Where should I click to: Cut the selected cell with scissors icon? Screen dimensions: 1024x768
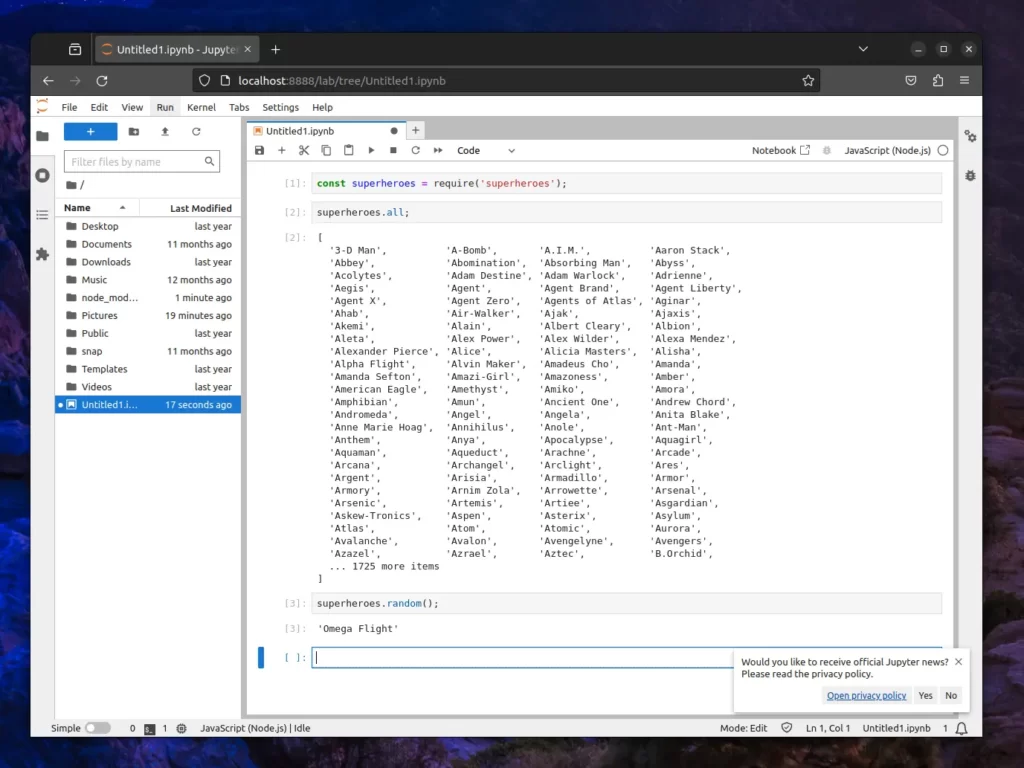click(x=304, y=150)
